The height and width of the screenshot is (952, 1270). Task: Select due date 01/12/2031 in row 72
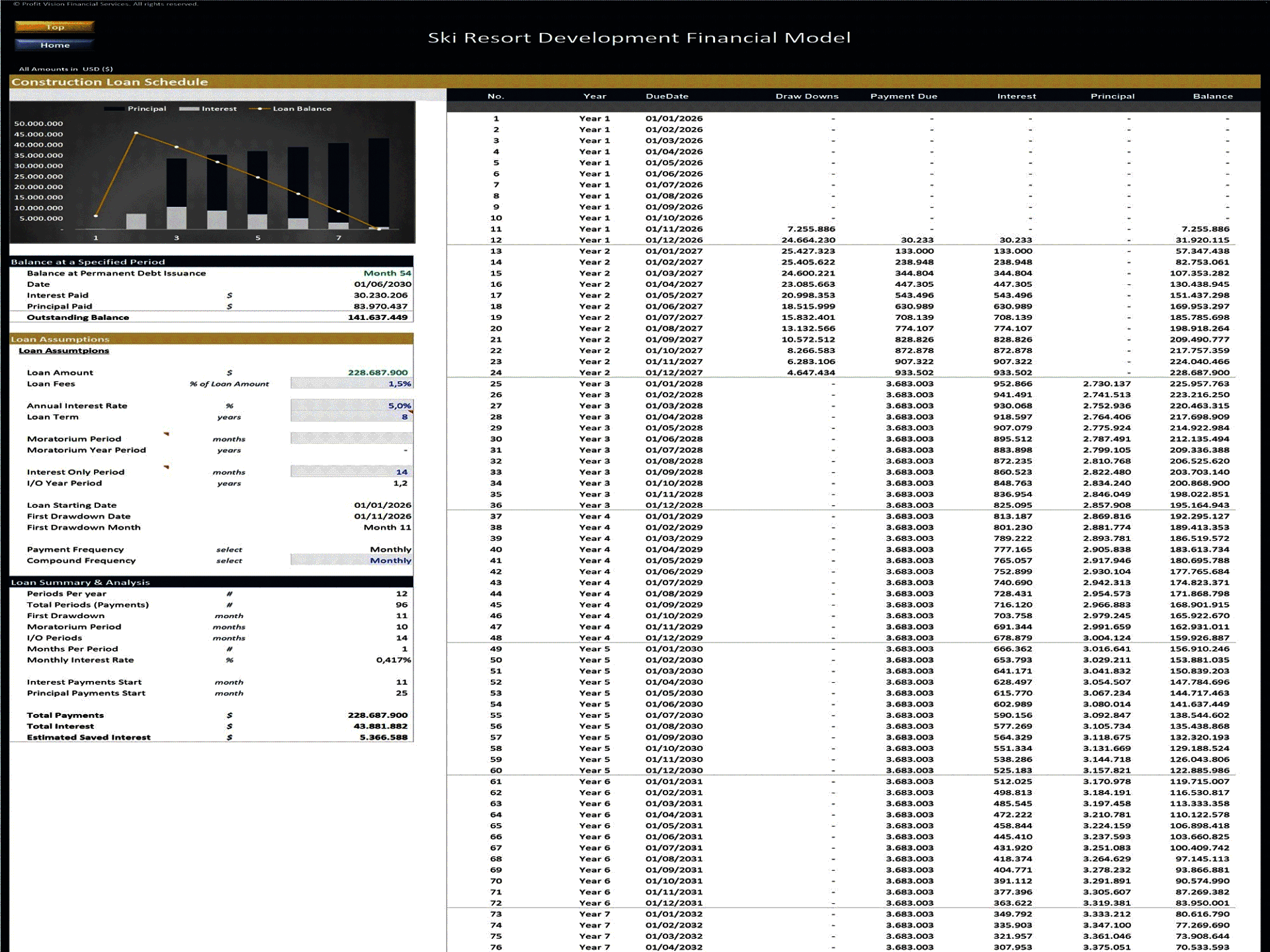[x=674, y=903]
